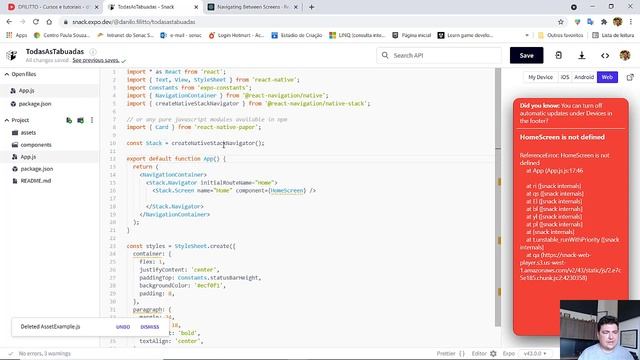Open the preview in a popup window
Viewport: 640px width, 360px height.
630,77
